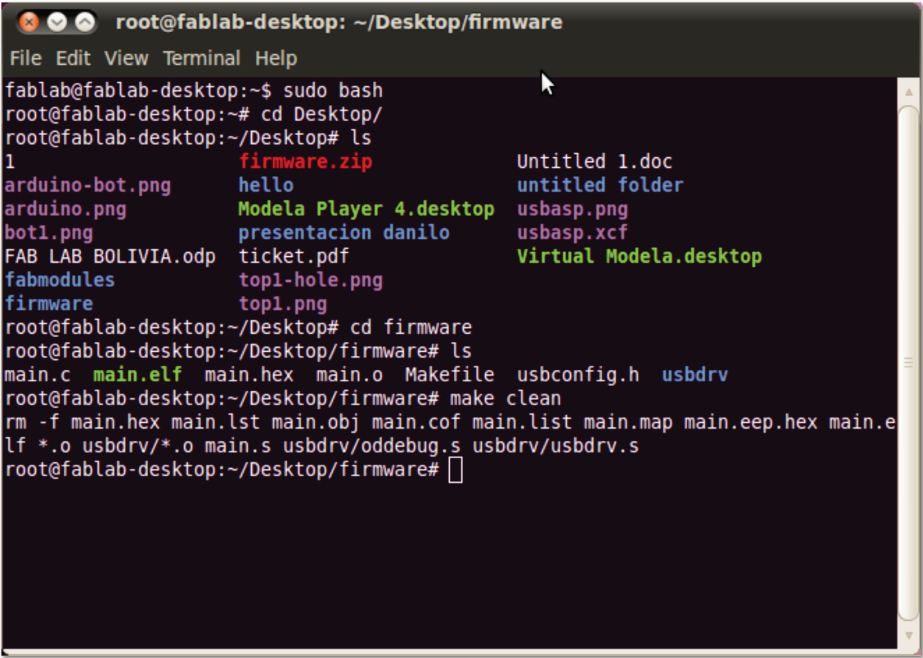The height and width of the screenshot is (658, 923).
Task: Click the top1-hole.png file name
Action: (x=311, y=280)
